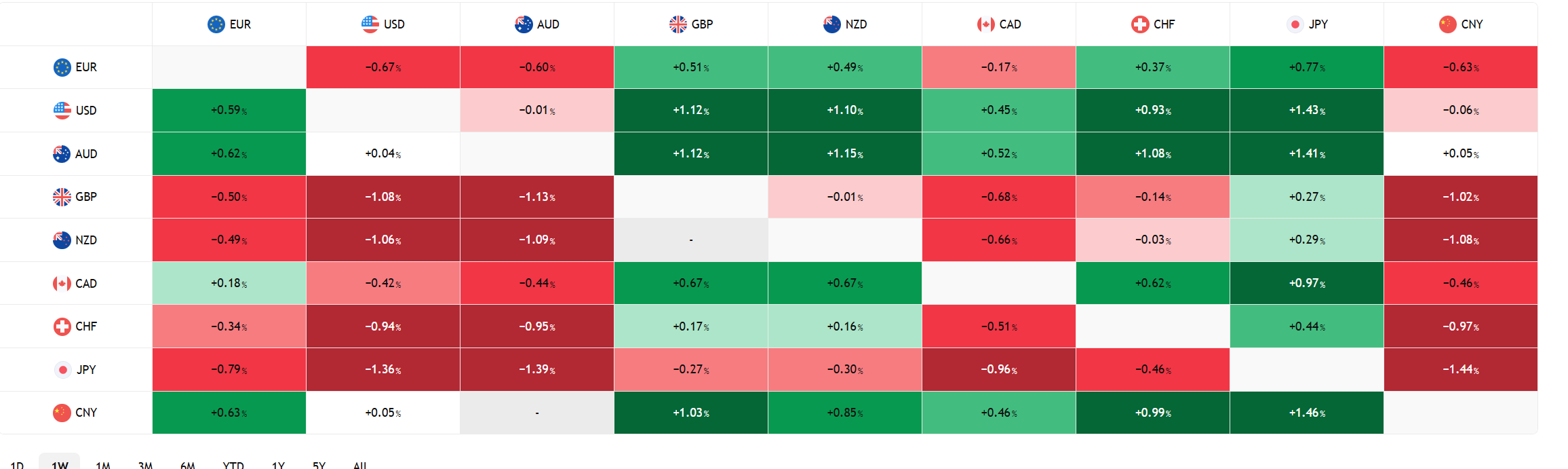The width and height of the screenshot is (1568, 469).
Task: Click the EUR flag icon in column header
Action: [x=216, y=24]
